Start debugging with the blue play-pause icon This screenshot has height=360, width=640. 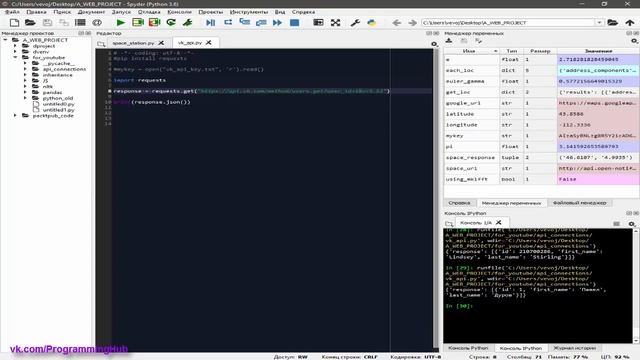coord(211,23)
